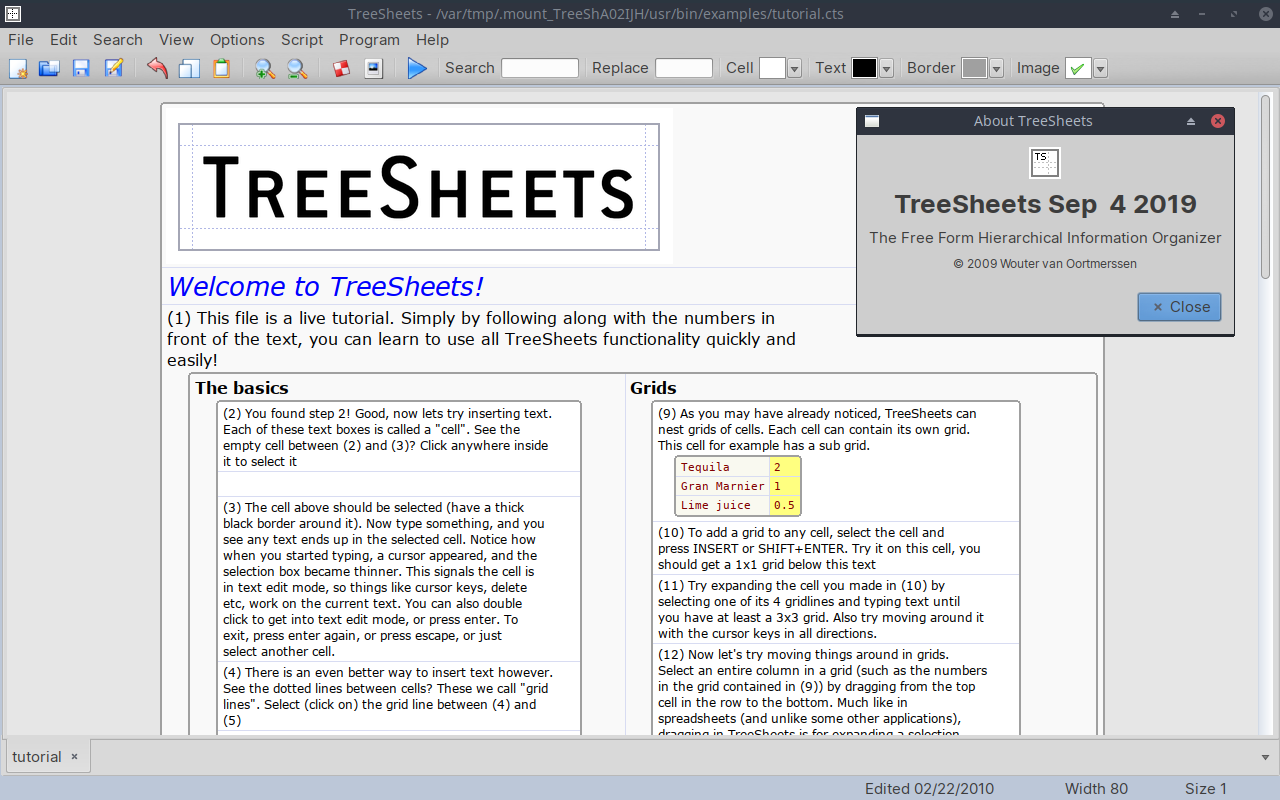Select the 'Tequila' cell
The height and width of the screenshot is (800, 1280).
coord(723,467)
